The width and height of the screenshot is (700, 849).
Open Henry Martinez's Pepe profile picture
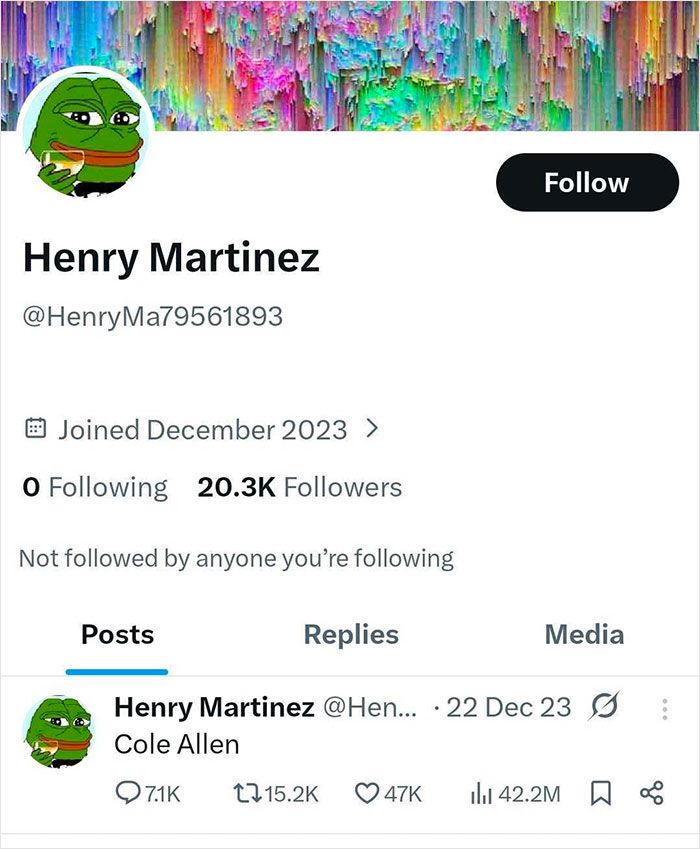click(x=84, y=128)
